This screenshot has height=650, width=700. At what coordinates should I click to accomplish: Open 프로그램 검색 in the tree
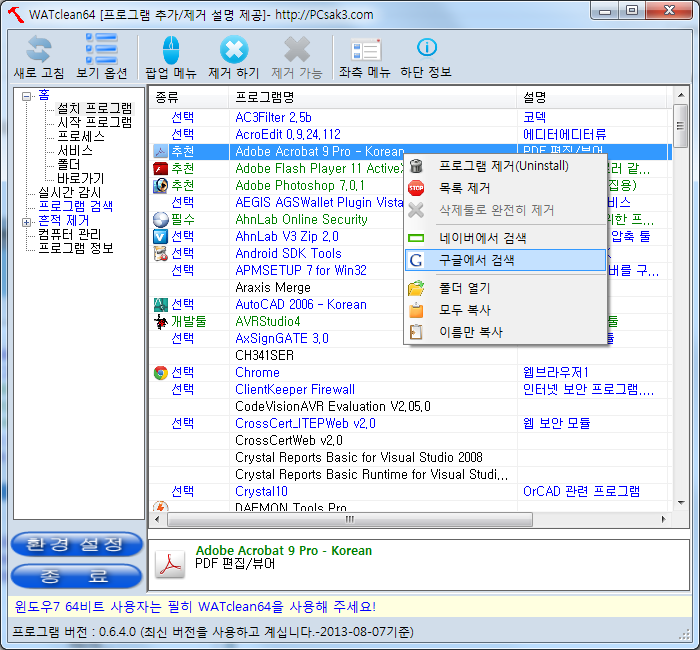pyautogui.click(x=75, y=206)
